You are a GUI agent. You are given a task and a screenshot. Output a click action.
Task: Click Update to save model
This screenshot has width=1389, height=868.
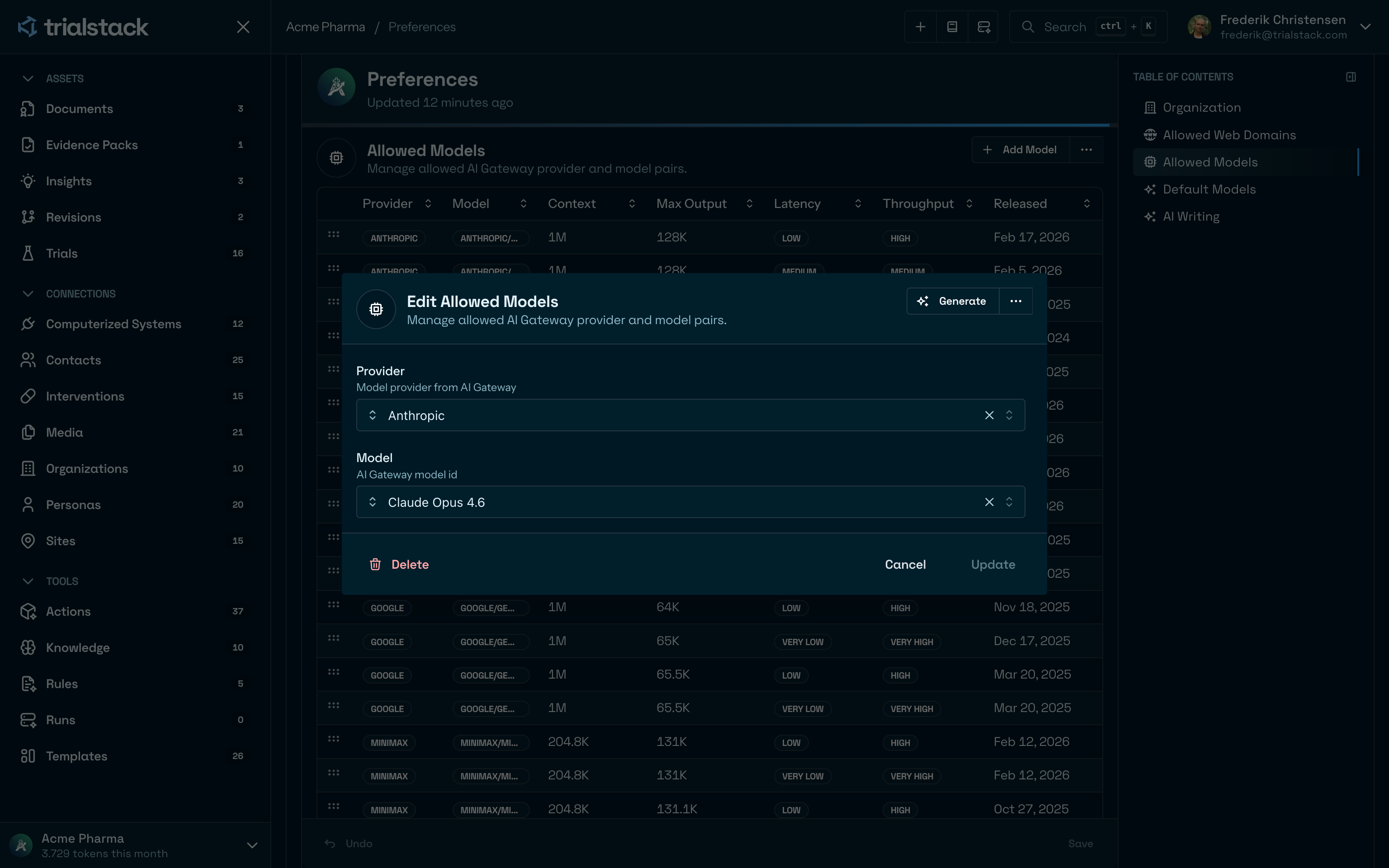point(993,565)
